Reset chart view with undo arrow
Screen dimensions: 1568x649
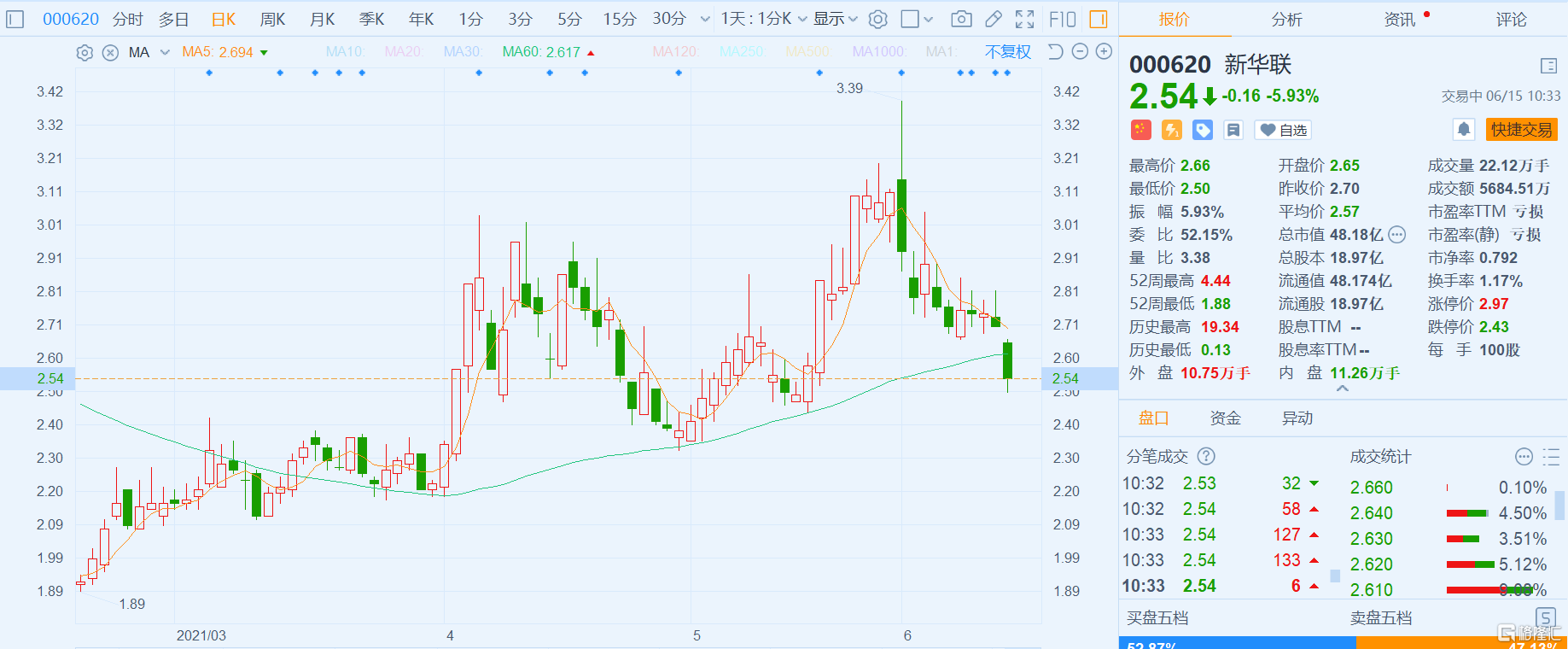[1056, 52]
